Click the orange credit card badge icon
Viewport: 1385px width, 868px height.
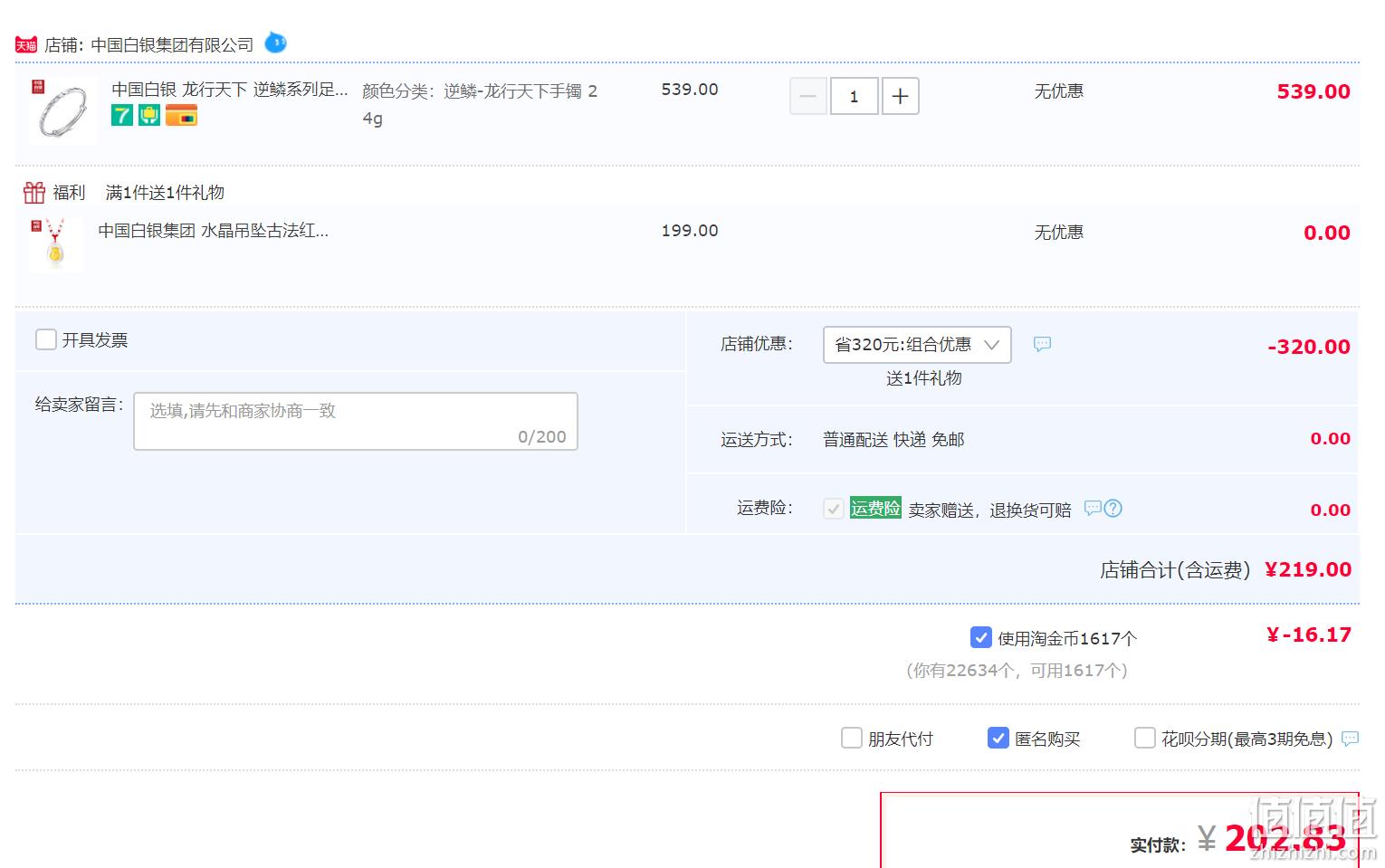[x=181, y=115]
